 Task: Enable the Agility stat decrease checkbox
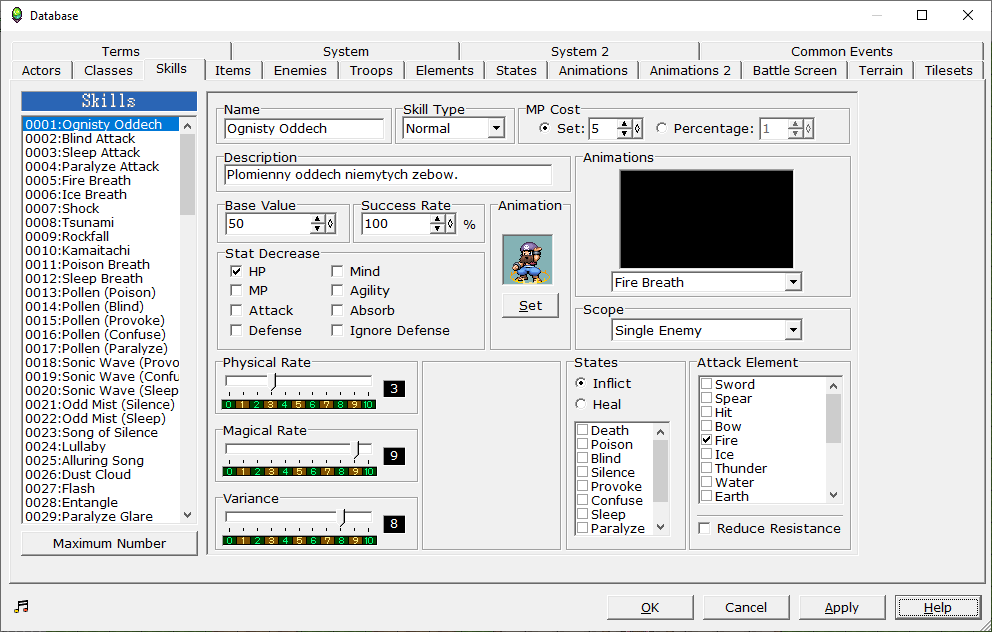pyautogui.click(x=337, y=290)
